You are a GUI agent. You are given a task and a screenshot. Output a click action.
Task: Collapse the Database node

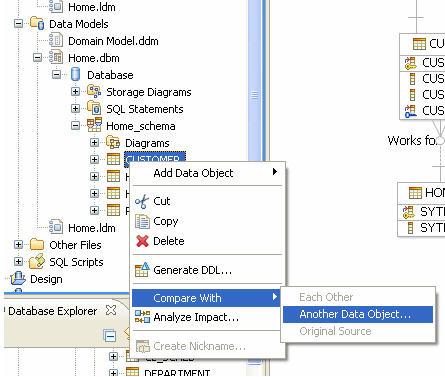57,75
